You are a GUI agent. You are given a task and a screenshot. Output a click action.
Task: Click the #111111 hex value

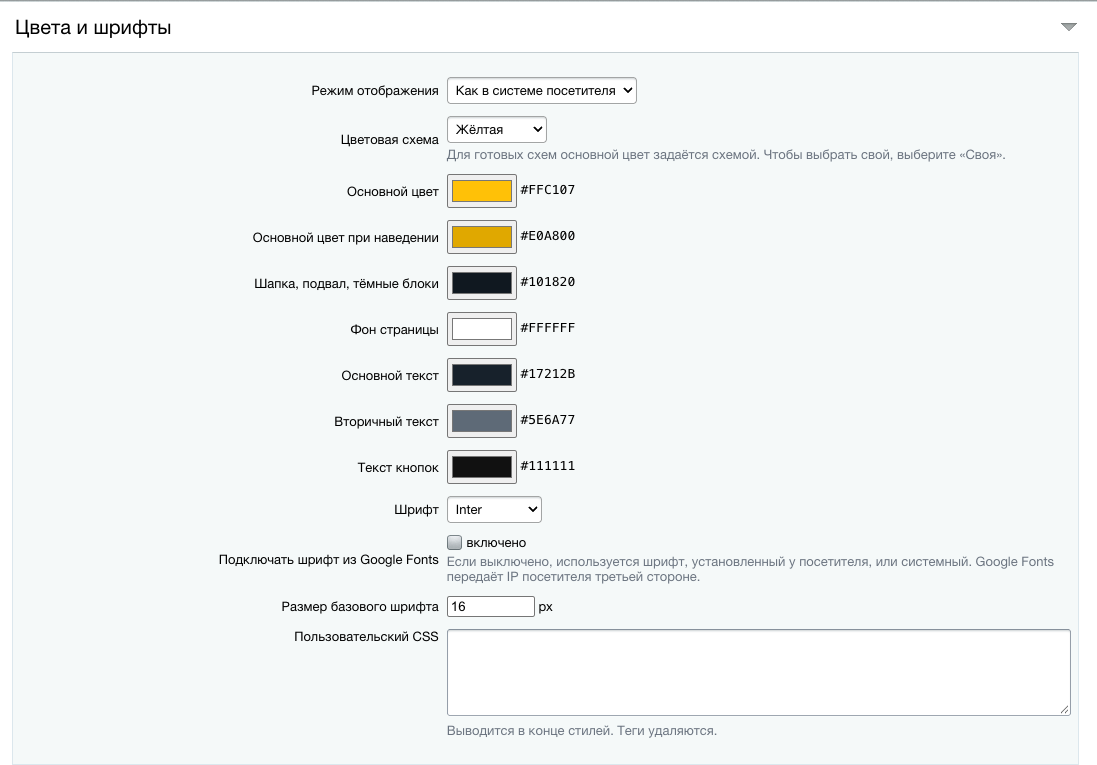(548, 465)
